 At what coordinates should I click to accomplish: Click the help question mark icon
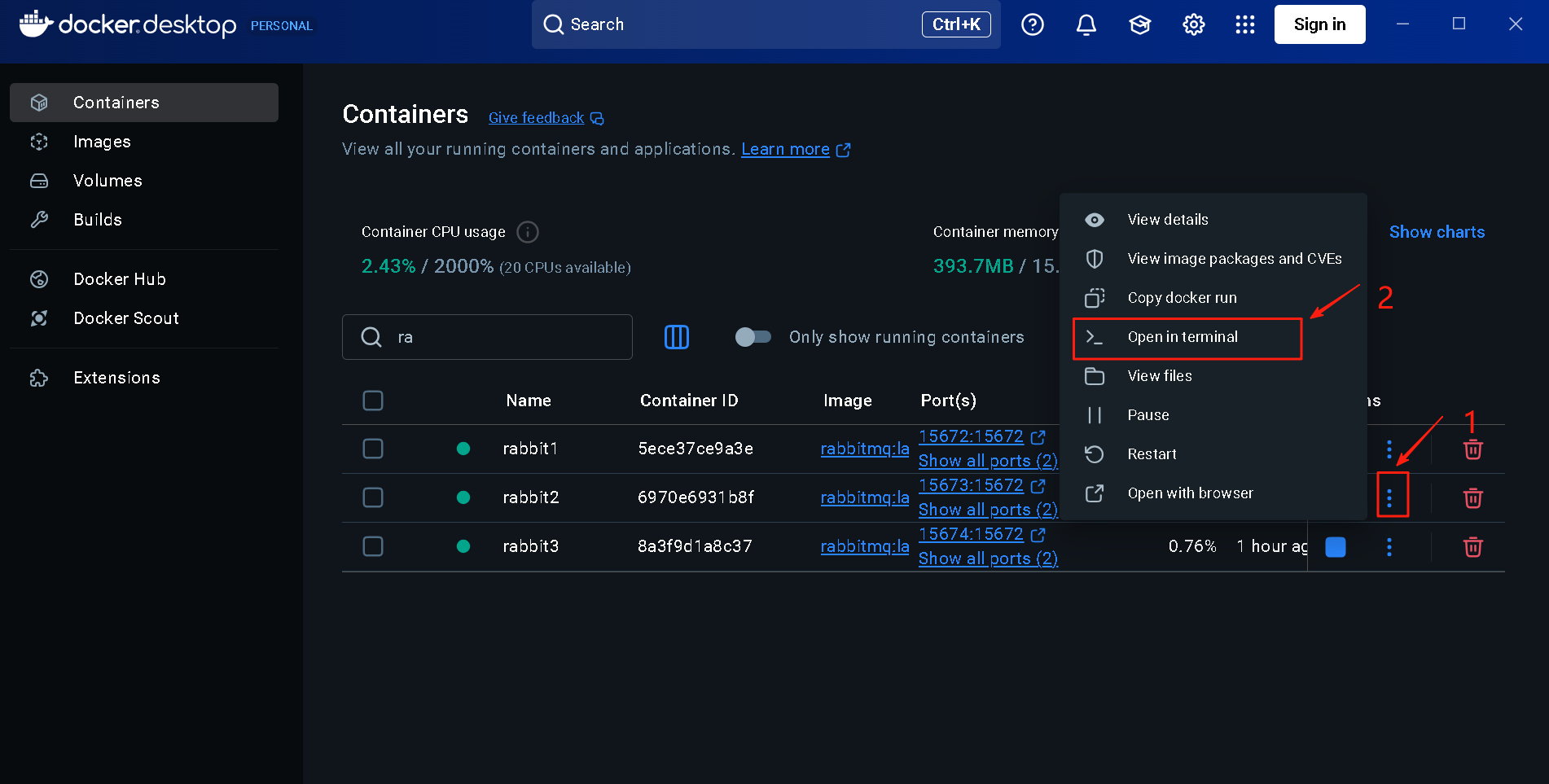point(1032,24)
